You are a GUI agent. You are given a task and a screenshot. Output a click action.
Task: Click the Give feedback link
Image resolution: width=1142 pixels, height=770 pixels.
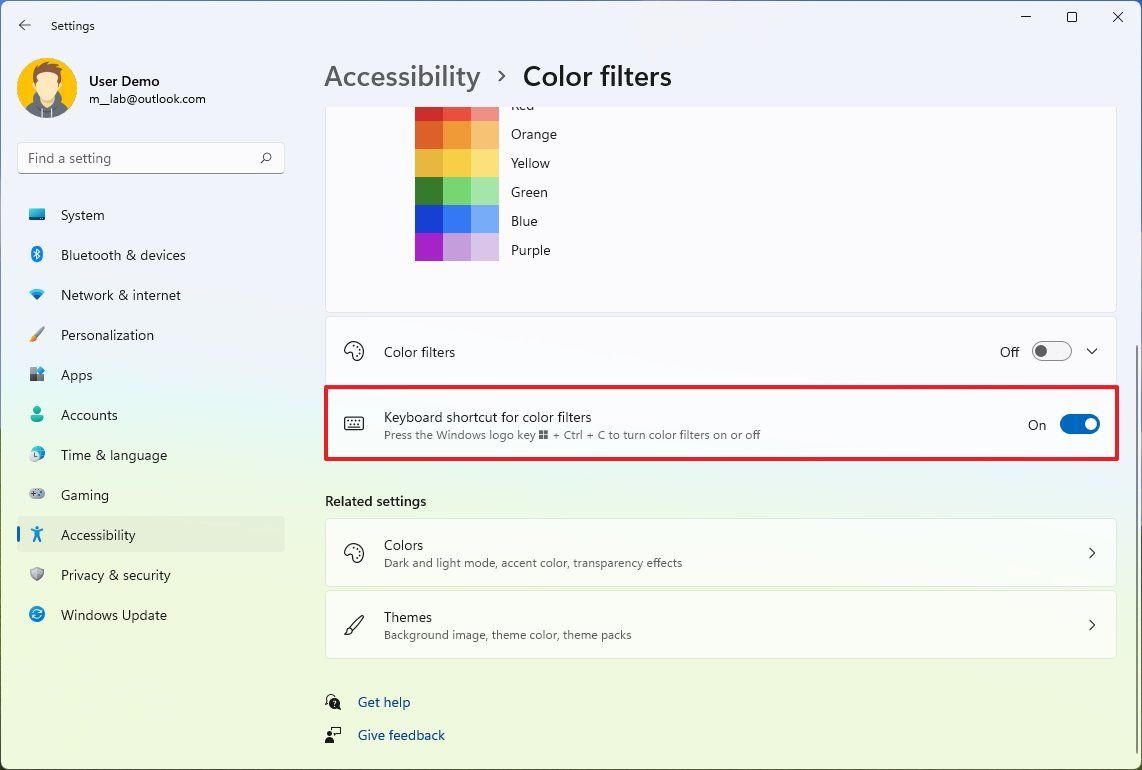tap(400, 735)
